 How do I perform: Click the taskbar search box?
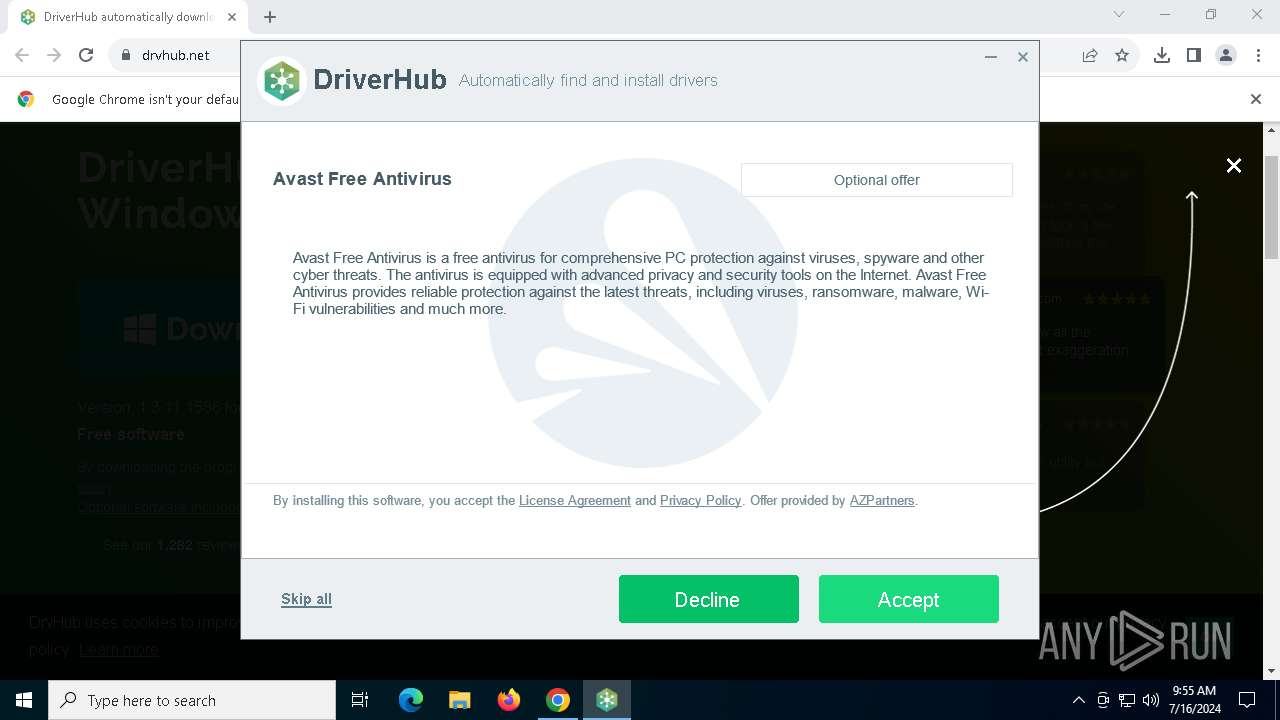(x=192, y=700)
